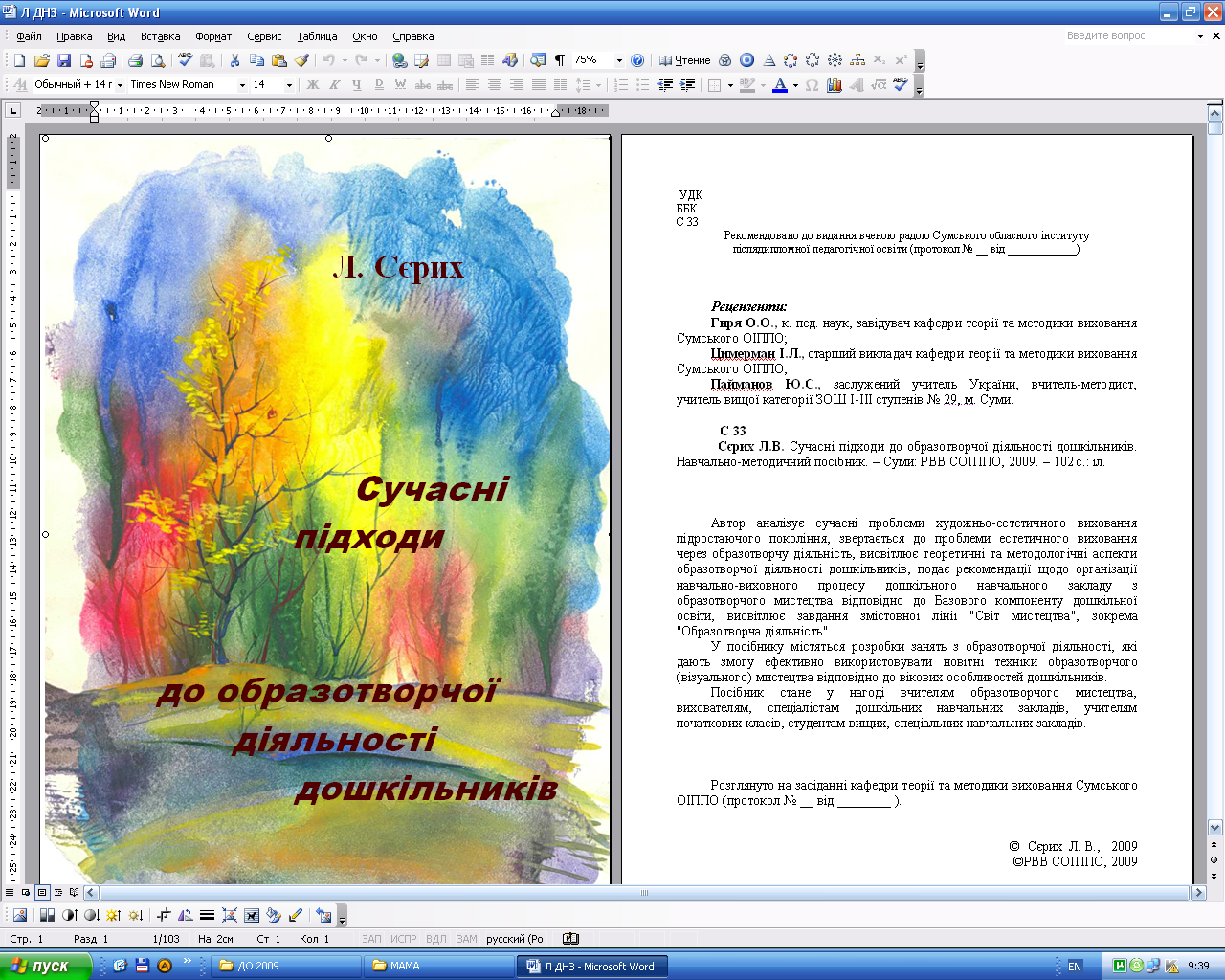Insert a chart using the bar-chart icon
Screen dimensions: 1225x980
pos(834,85)
